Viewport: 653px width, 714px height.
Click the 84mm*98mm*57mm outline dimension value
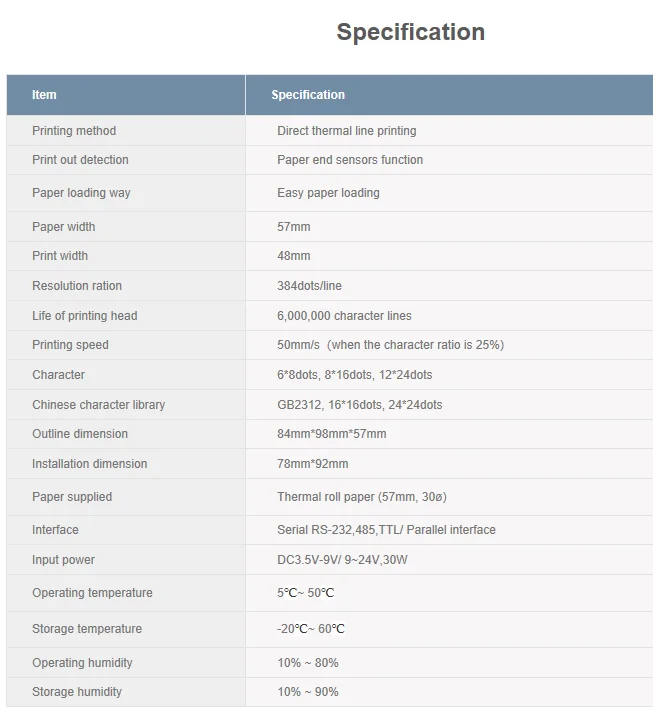(331, 434)
